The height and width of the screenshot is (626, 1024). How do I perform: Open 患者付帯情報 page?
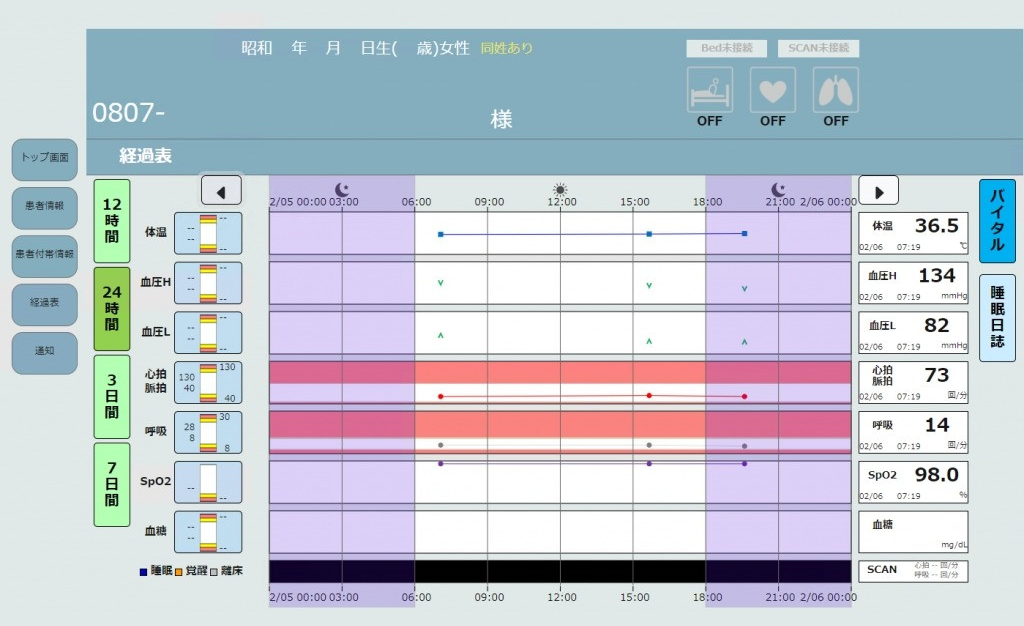click(x=44, y=256)
